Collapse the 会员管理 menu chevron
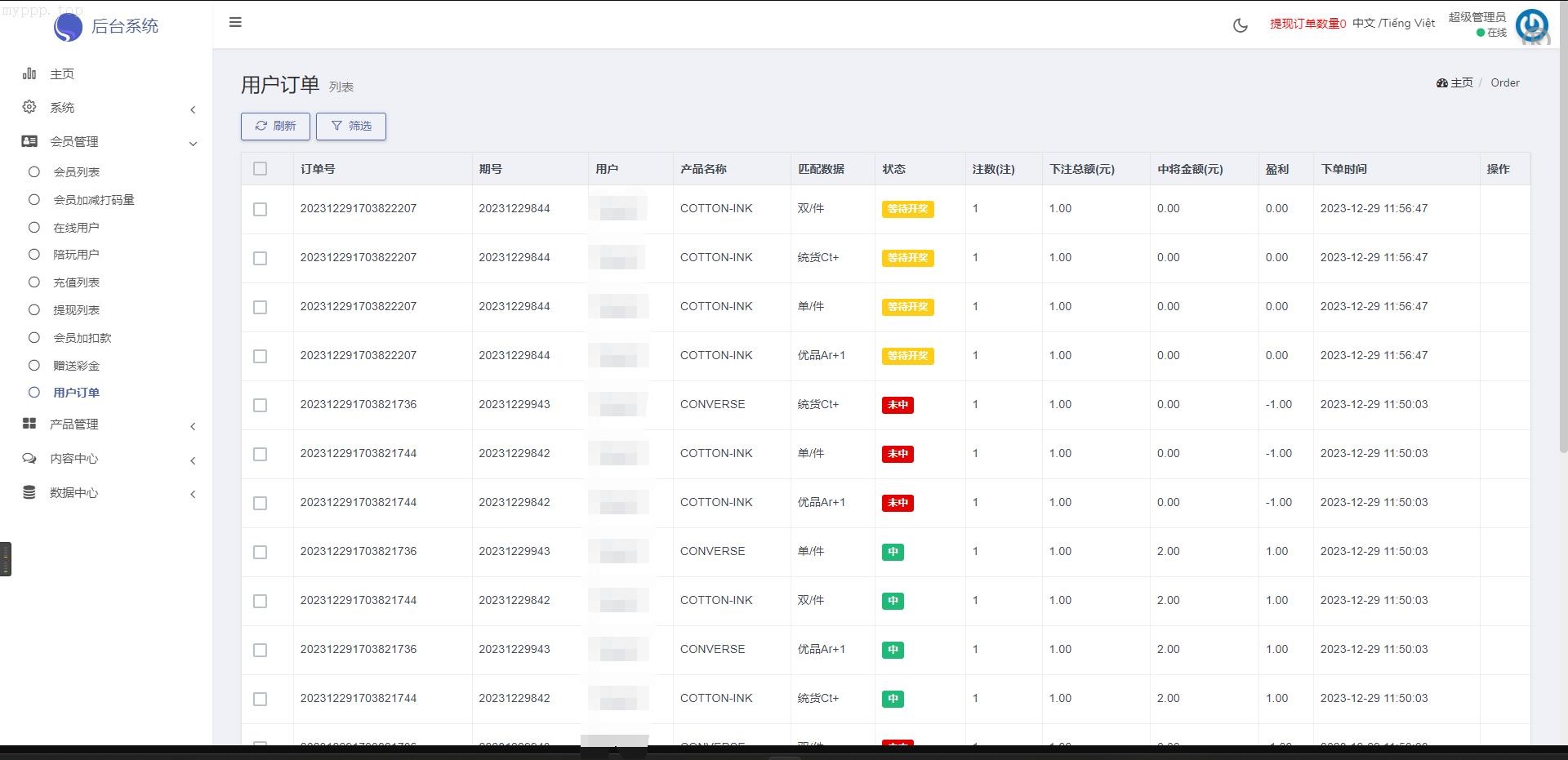The width and height of the screenshot is (1568, 760). [x=193, y=144]
